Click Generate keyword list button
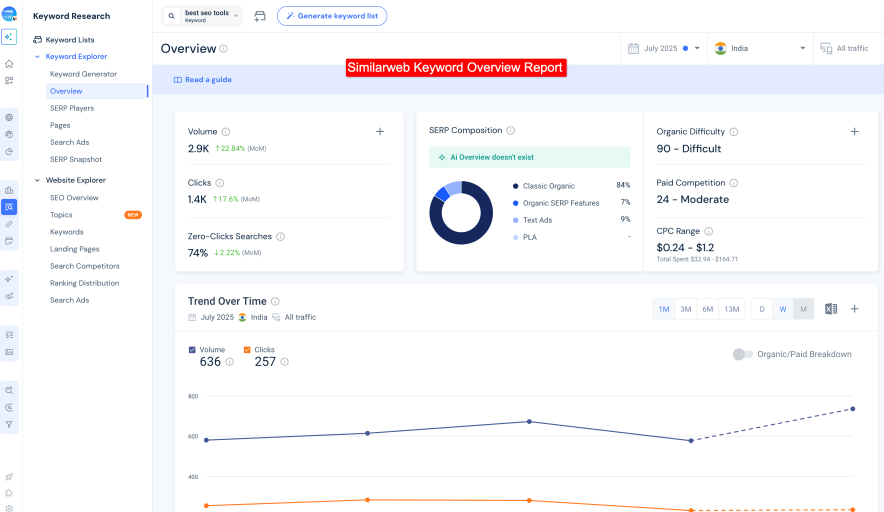 pyautogui.click(x=332, y=16)
